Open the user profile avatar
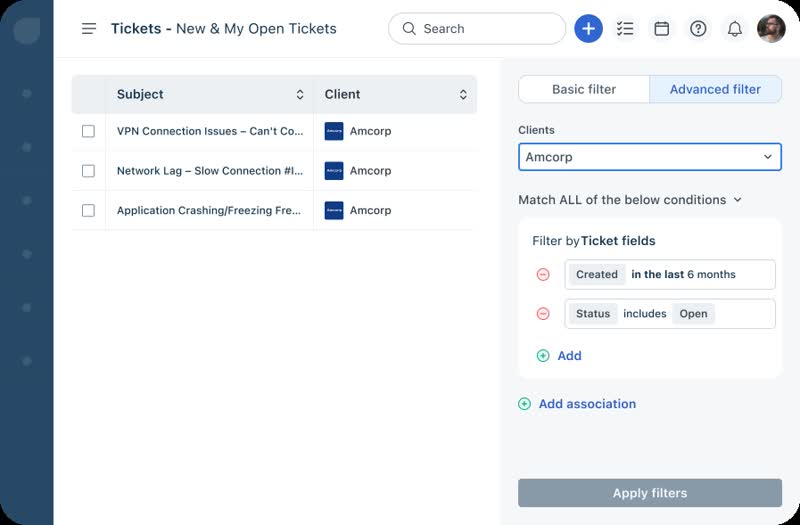The image size is (800, 525). click(x=771, y=29)
